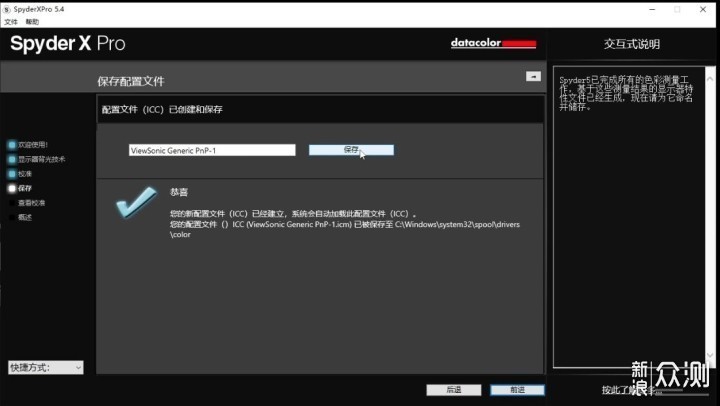Click the SpyderXPro app icon in the title bar

pyautogui.click(x=6, y=9)
